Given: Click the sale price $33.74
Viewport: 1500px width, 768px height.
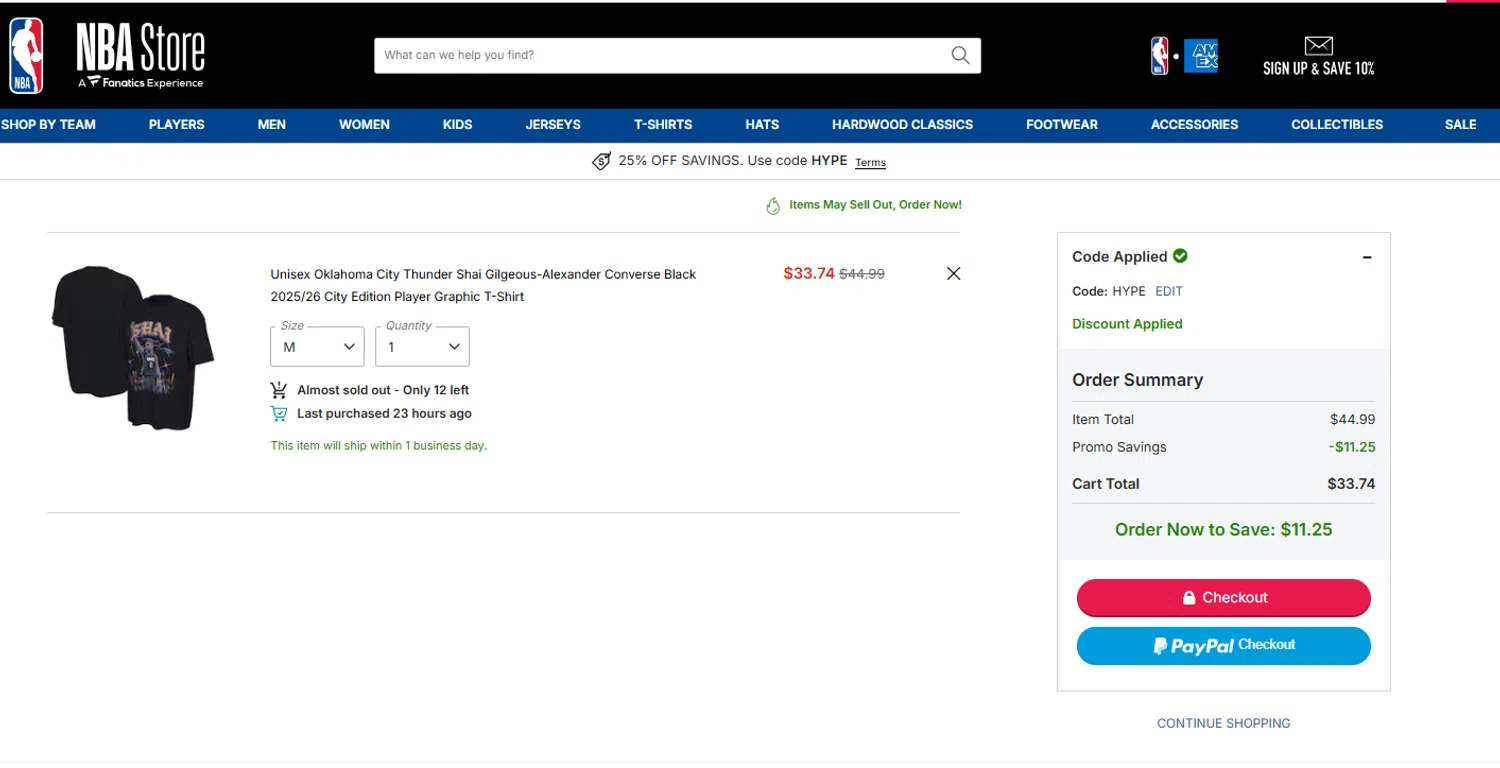Looking at the screenshot, I should pos(808,273).
